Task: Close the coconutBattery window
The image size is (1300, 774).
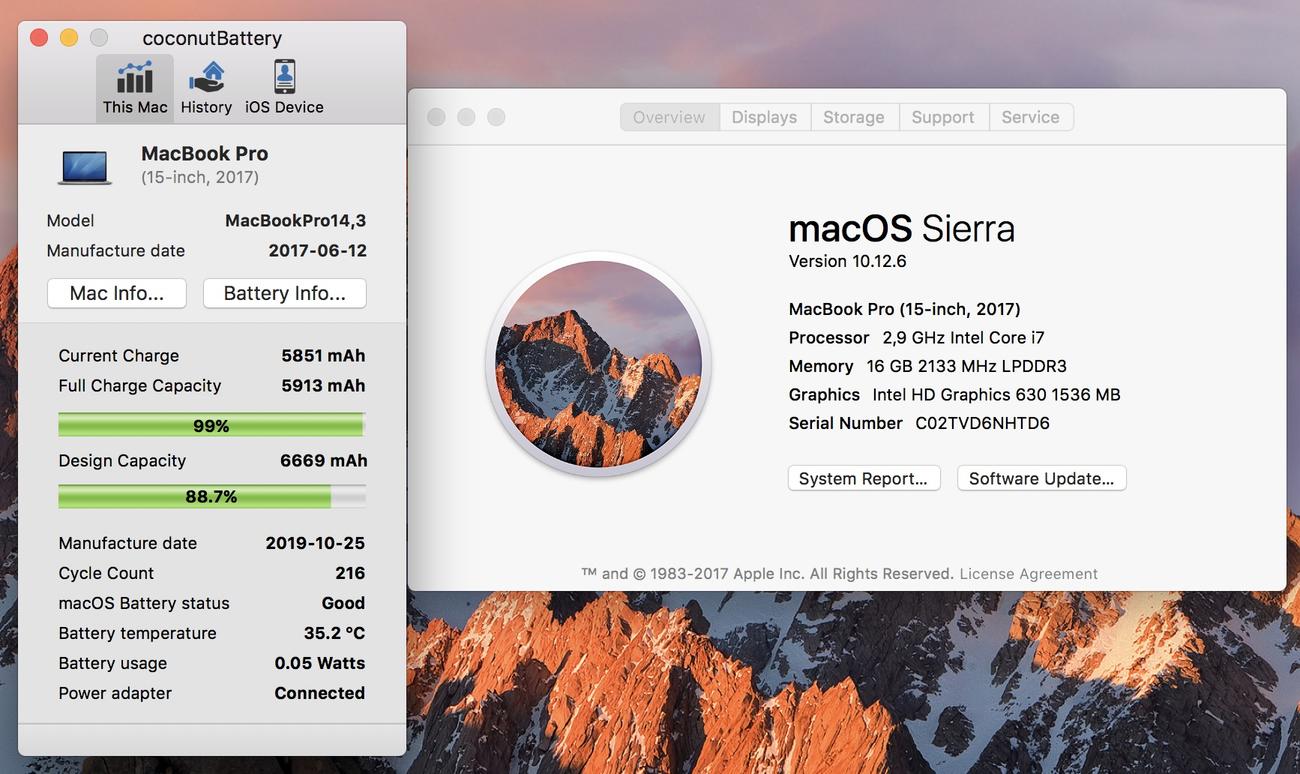Action: pyautogui.click(x=39, y=38)
